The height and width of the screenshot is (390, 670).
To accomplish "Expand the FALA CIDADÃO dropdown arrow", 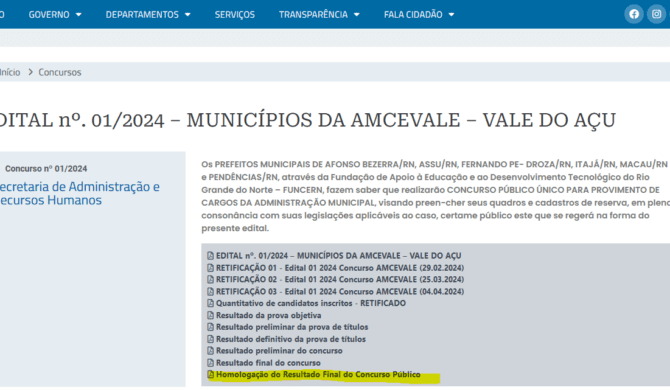I will click(x=451, y=15).
